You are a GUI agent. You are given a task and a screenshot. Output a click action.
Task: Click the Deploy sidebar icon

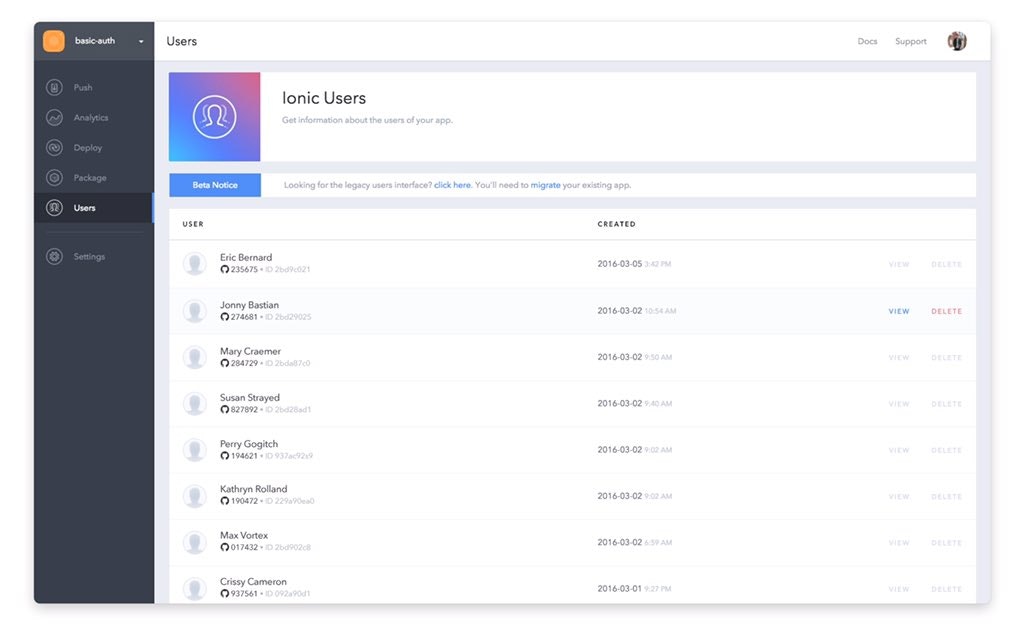tap(54, 148)
